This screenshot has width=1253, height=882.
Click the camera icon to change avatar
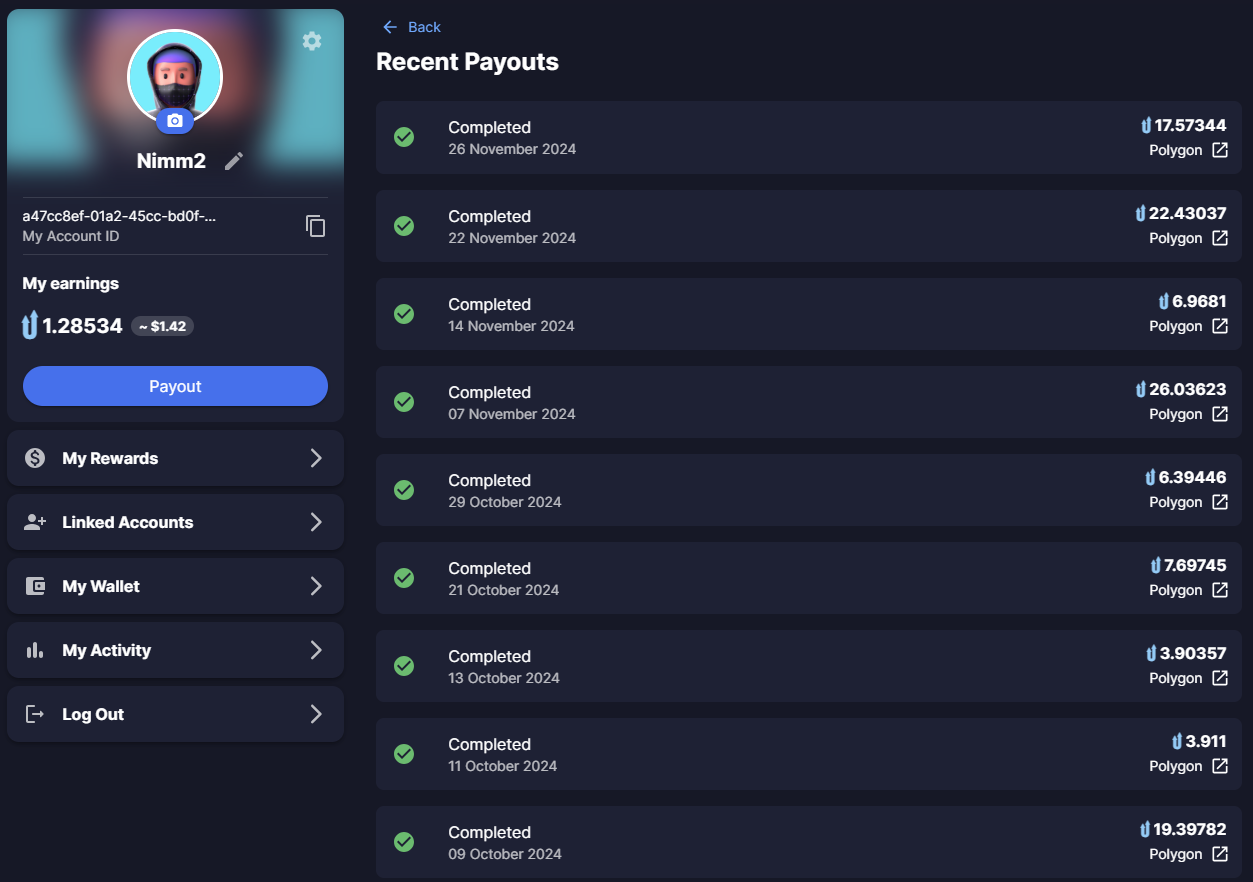(x=175, y=120)
